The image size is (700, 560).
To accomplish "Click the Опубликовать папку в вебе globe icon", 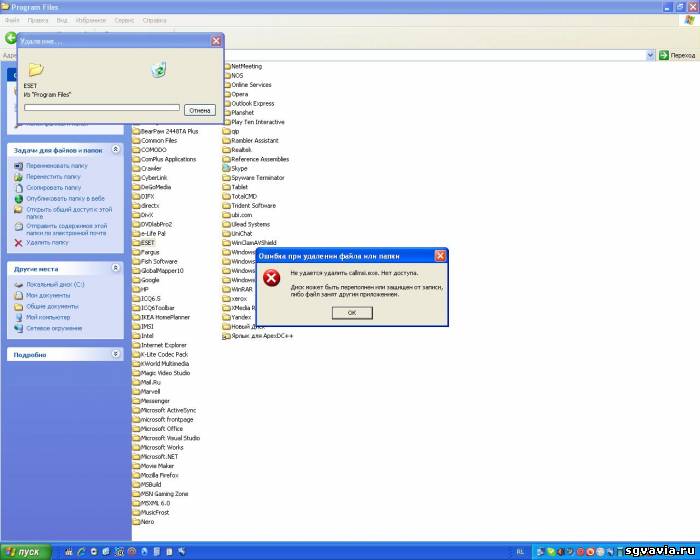I will coord(18,199).
